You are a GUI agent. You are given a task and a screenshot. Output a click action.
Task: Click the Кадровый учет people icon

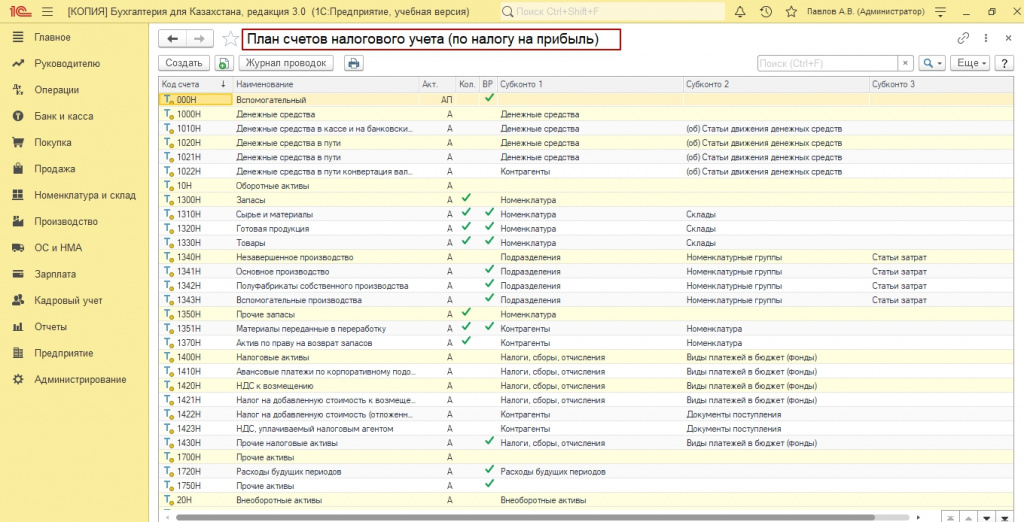click(18, 301)
